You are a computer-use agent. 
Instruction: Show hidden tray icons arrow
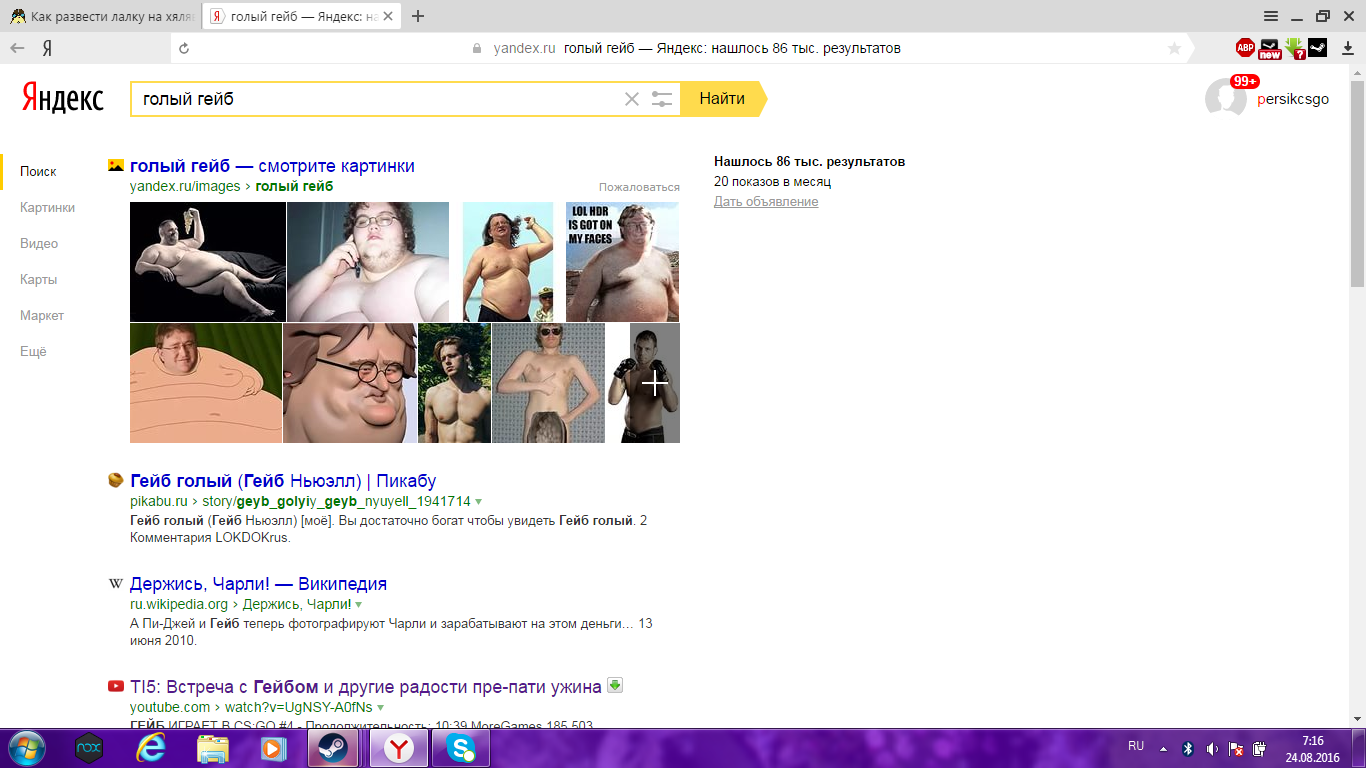[1163, 748]
